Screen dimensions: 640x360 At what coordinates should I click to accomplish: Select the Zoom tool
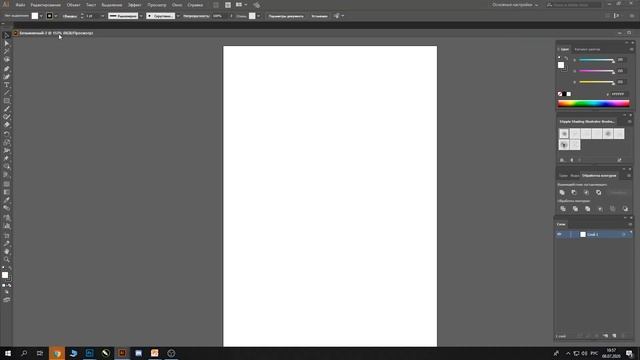tap(7, 260)
